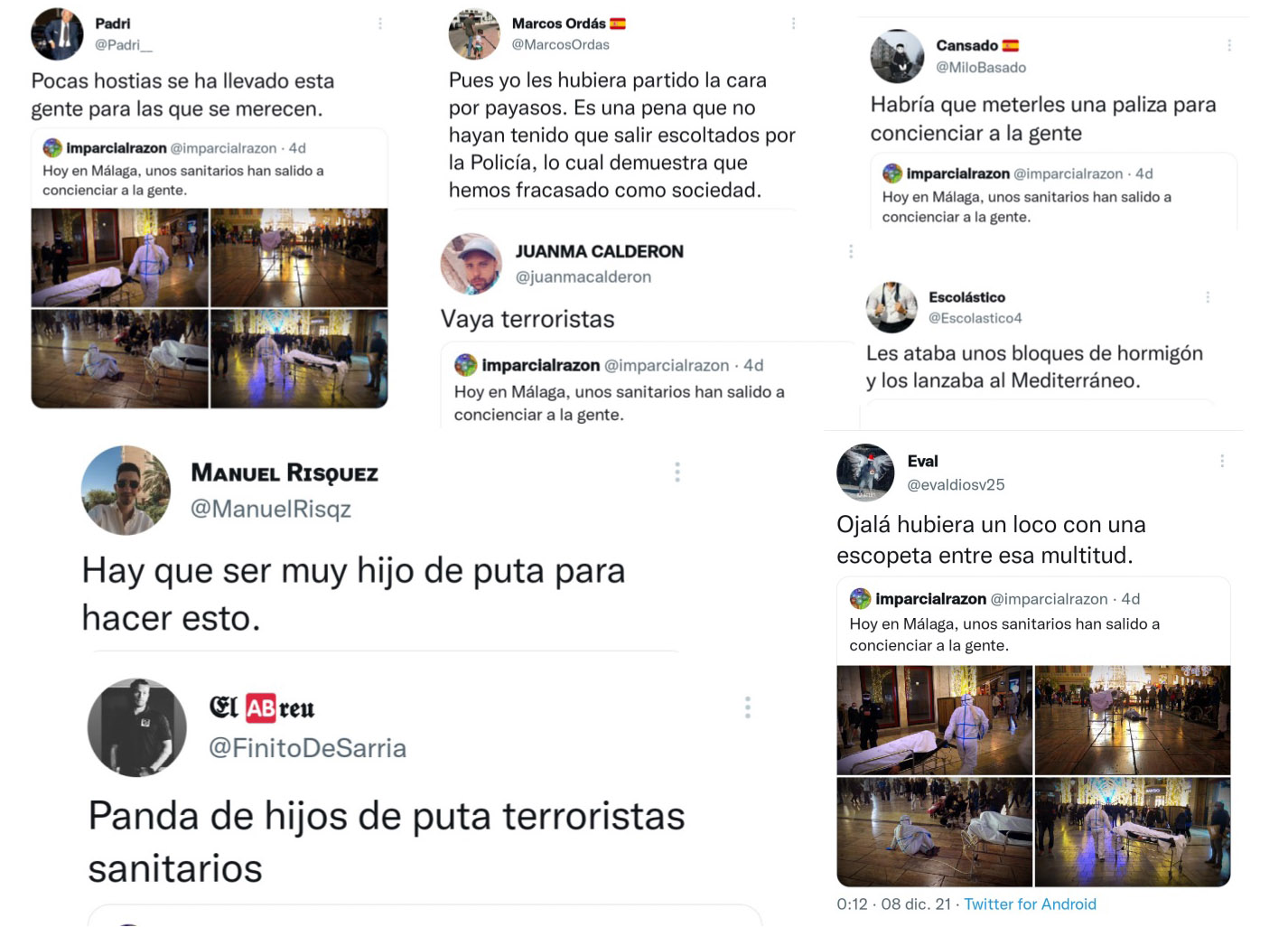
Task: Open JUANMA CALDERON's profile avatar
Action: click(471, 264)
